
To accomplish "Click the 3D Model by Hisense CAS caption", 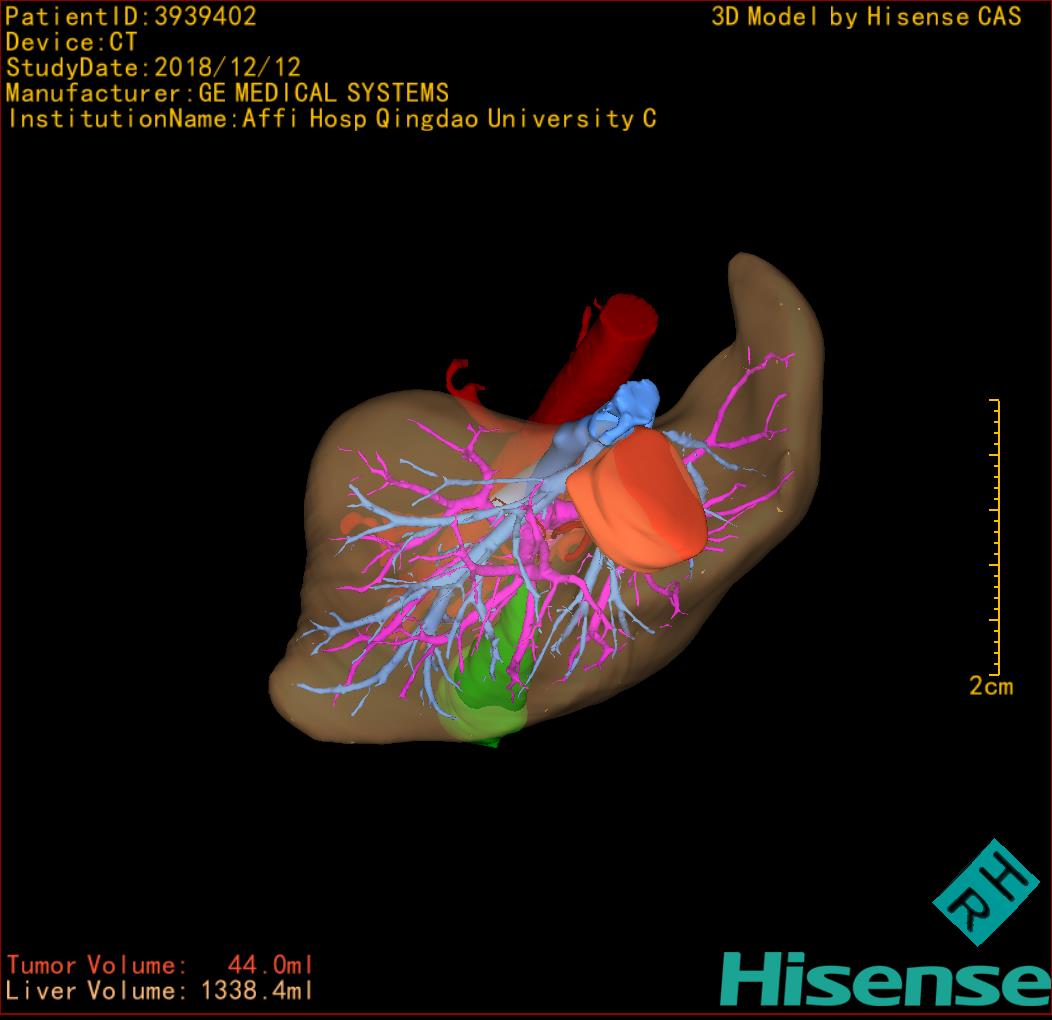I will (x=866, y=17).
